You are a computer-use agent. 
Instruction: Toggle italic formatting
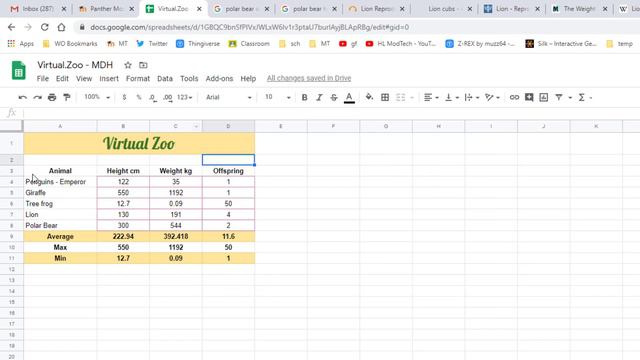point(319,97)
